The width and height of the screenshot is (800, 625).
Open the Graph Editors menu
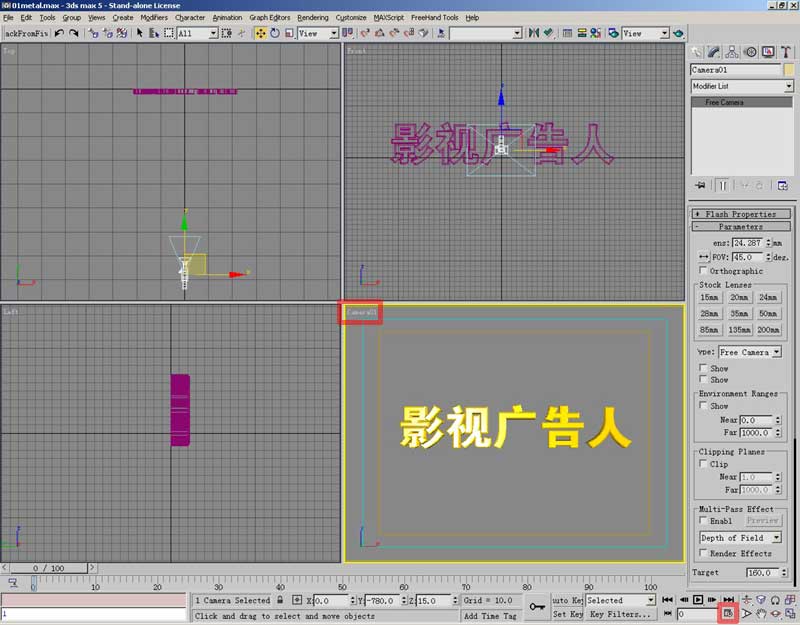271,17
